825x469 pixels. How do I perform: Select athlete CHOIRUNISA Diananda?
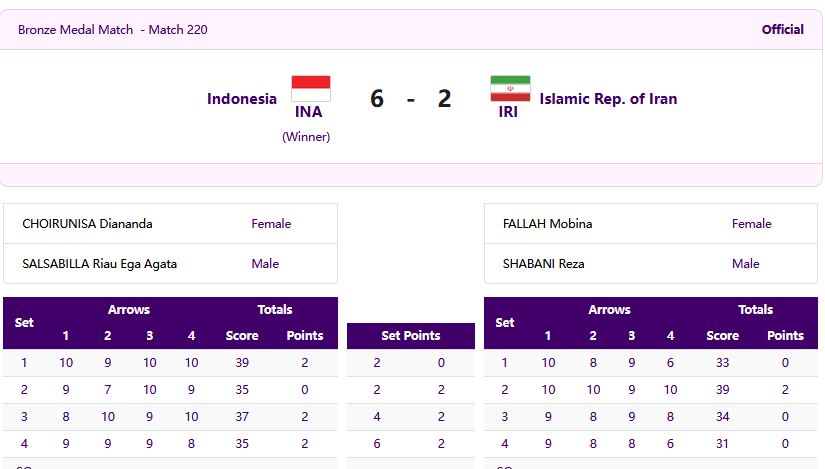pos(87,224)
